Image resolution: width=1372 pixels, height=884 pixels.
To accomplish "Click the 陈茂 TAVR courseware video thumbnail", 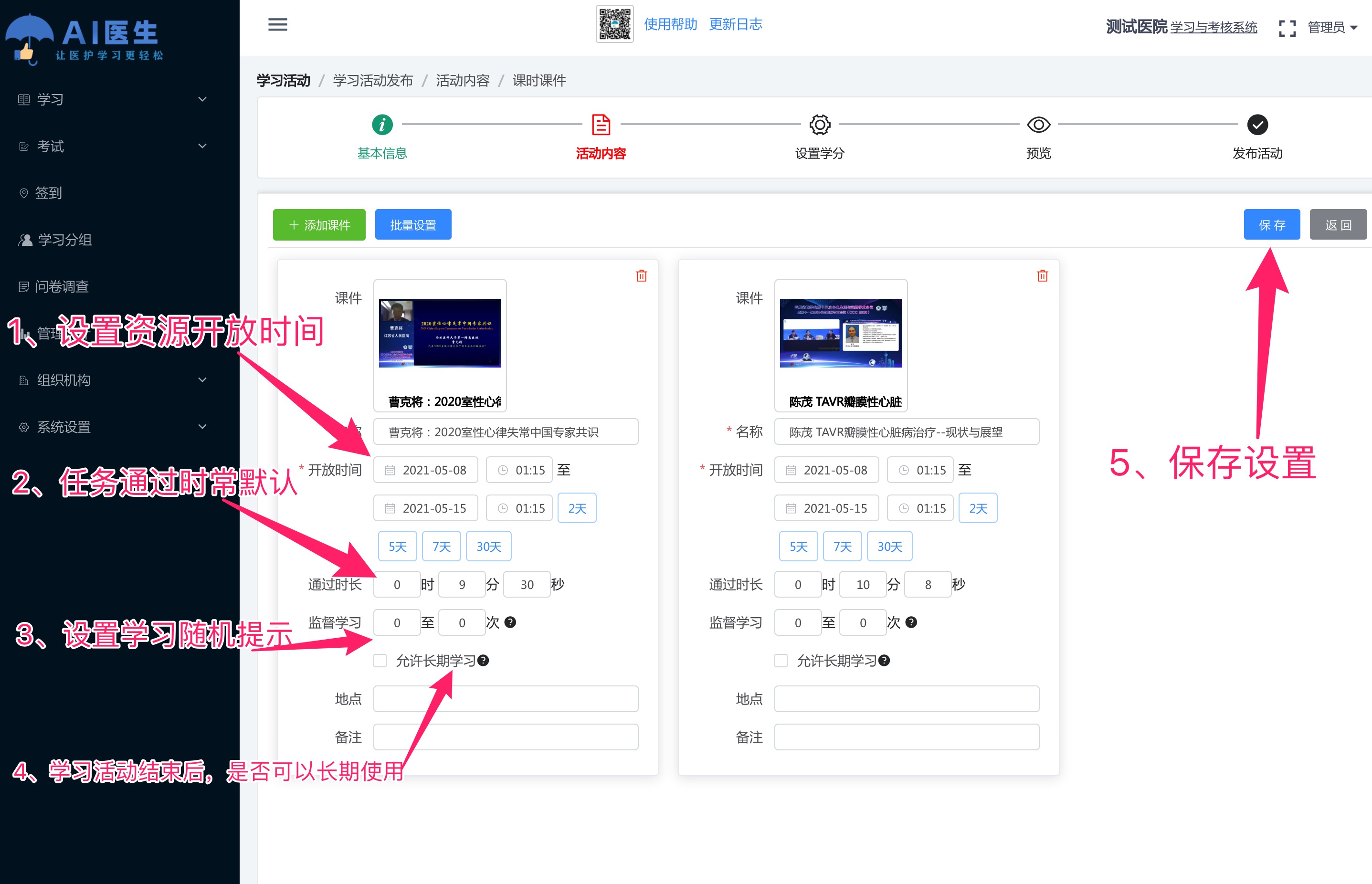I will click(x=841, y=333).
